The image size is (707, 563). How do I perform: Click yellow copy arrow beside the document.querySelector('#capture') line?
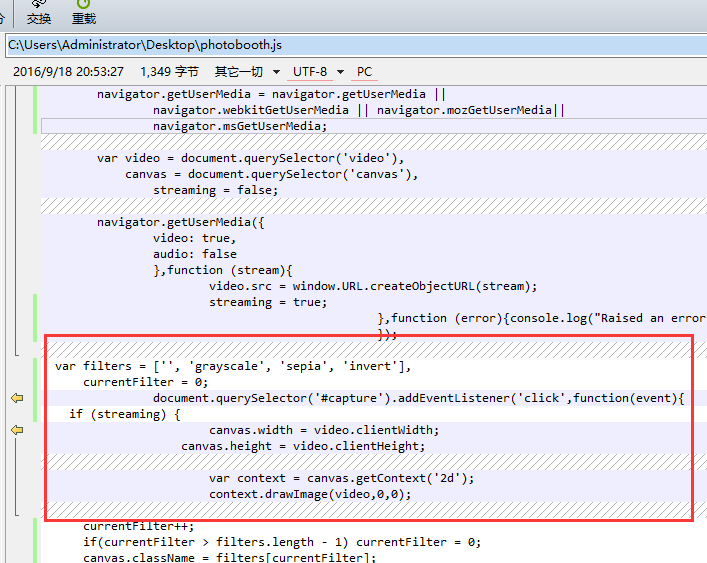17,398
